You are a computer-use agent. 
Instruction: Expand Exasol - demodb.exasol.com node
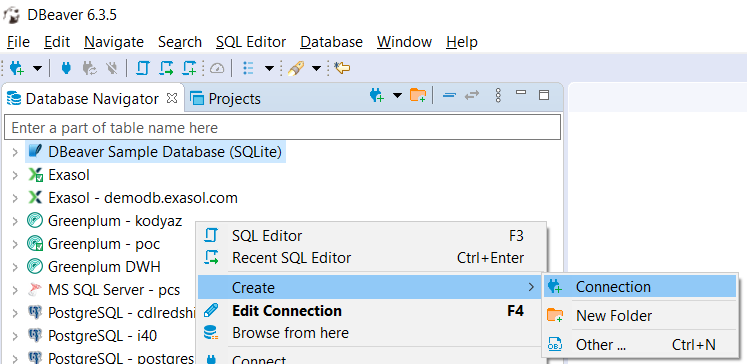tap(15, 198)
